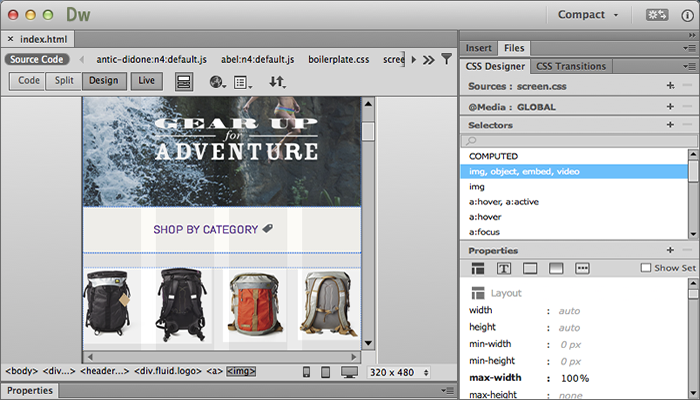Click the max-width value 100%

point(575,378)
